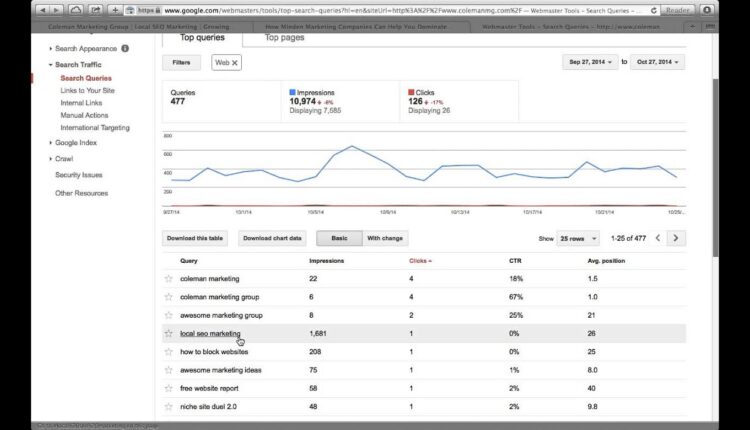Go to next page of results arrow

[x=676, y=238]
